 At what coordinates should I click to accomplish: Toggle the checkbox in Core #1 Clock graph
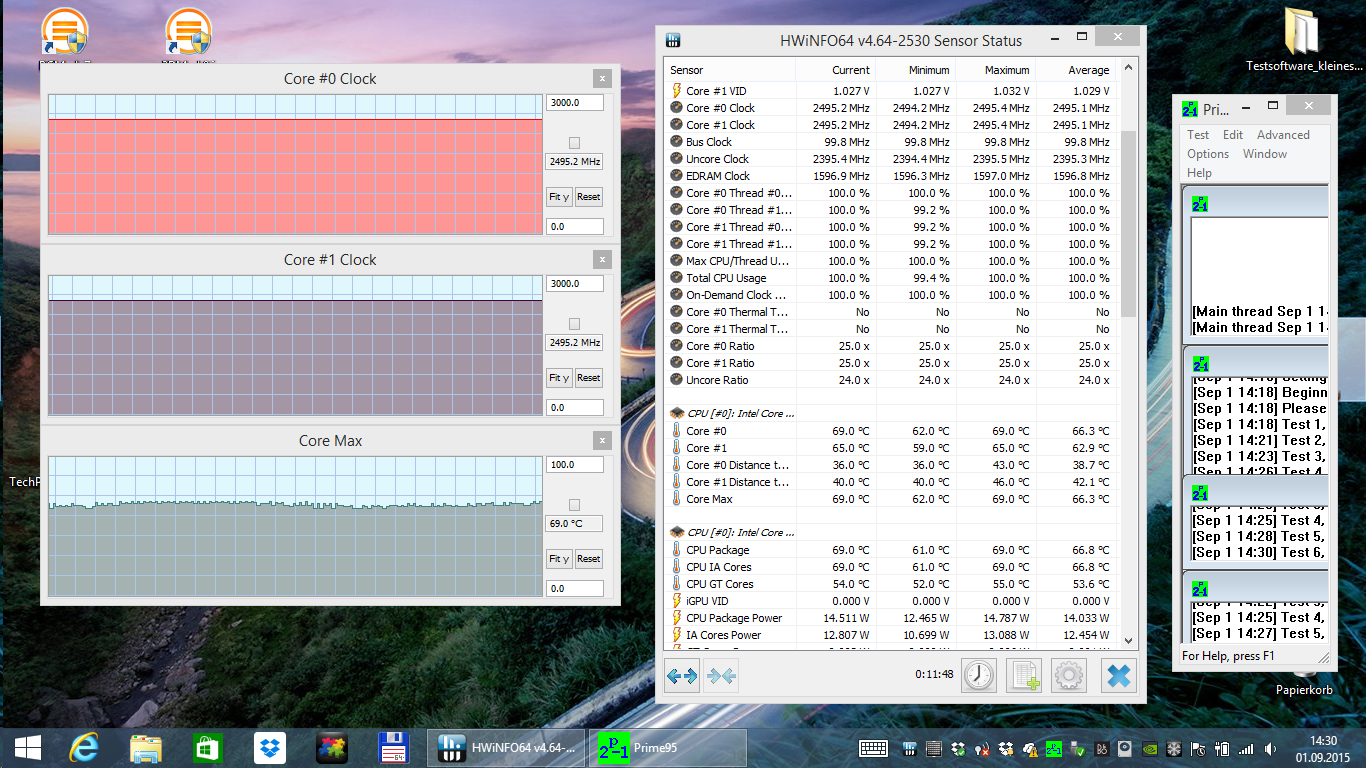click(x=574, y=324)
